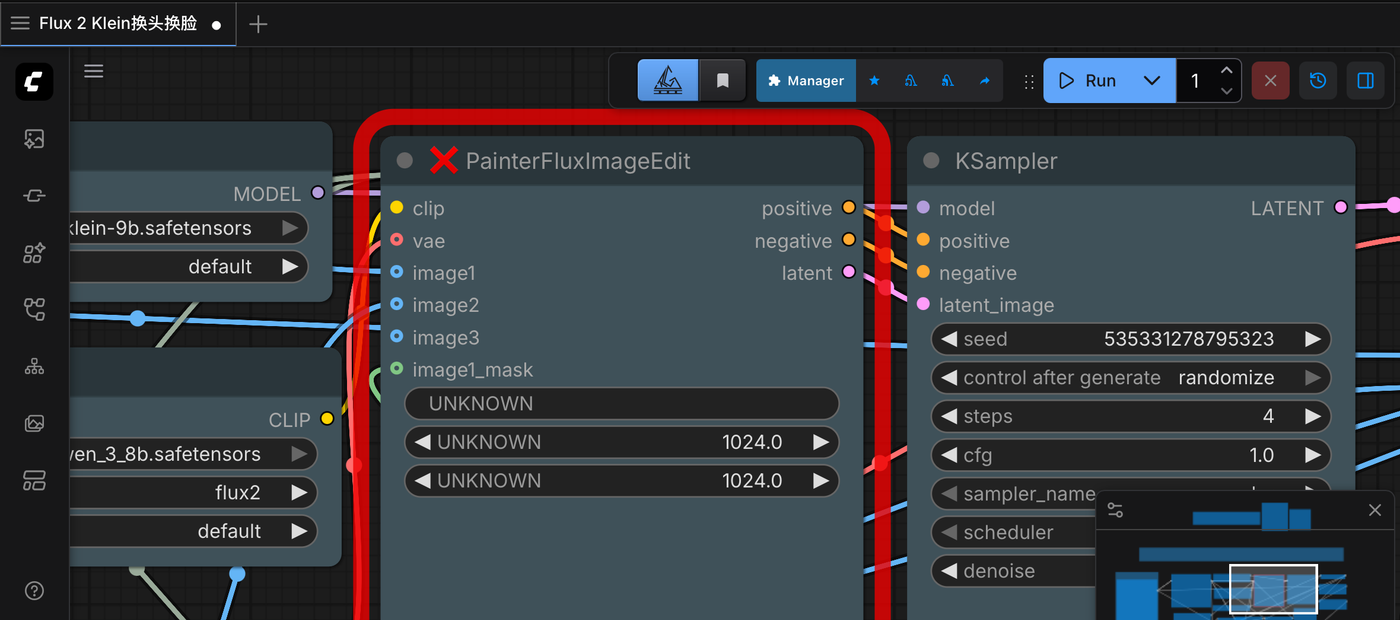The width and height of the screenshot is (1400, 620).
Task: Increase steps with its right arrow
Action: click(1313, 416)
